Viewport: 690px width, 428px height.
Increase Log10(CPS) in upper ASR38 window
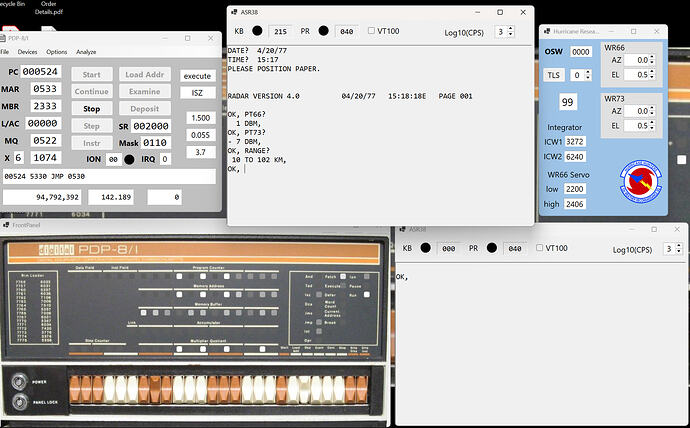pos(510,29)
